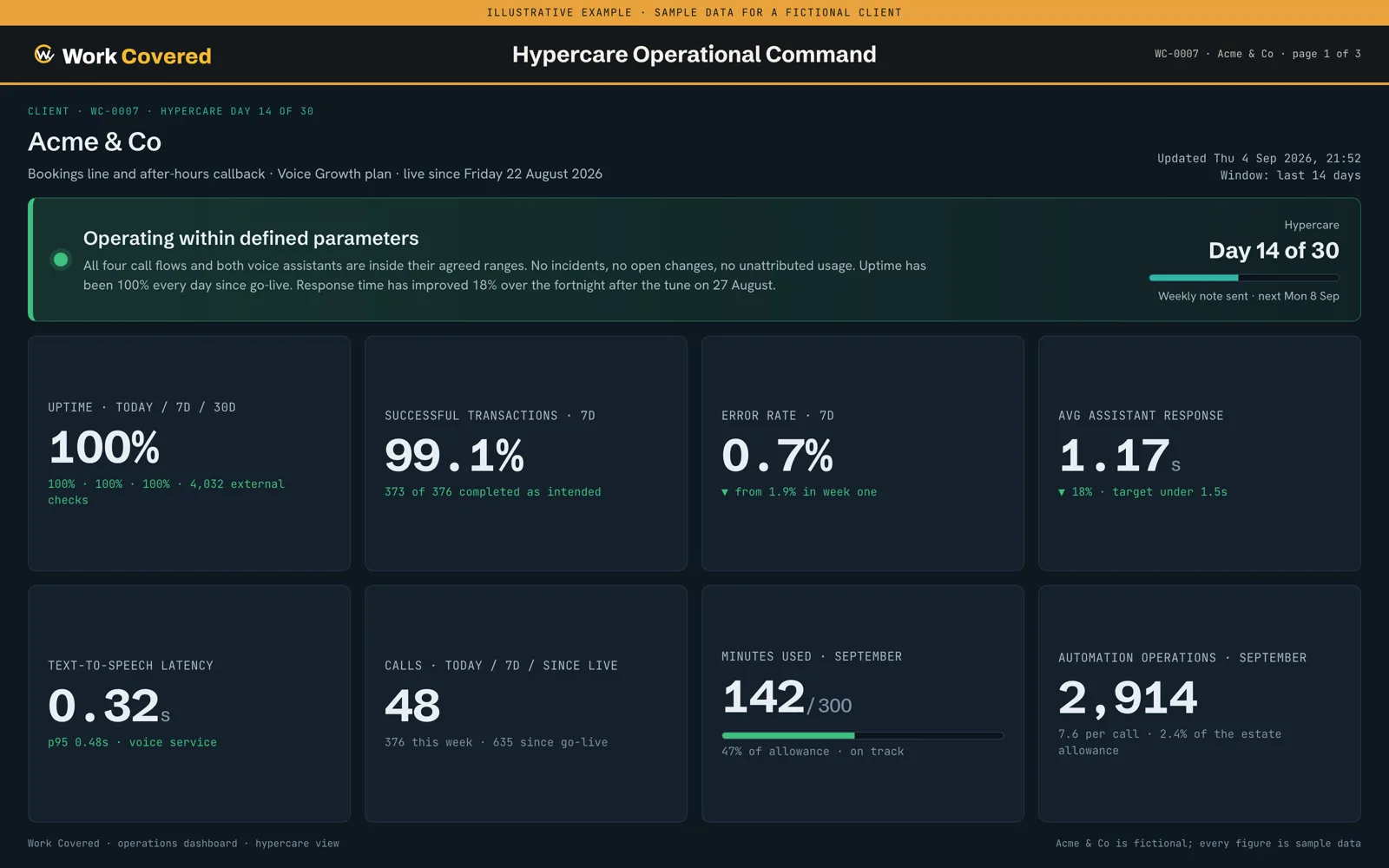Image resolution: width=1389 pixels, height=868 pixels.
Task: Click '373 of 376 completed as intended'
Action: [x=493, y=492]
